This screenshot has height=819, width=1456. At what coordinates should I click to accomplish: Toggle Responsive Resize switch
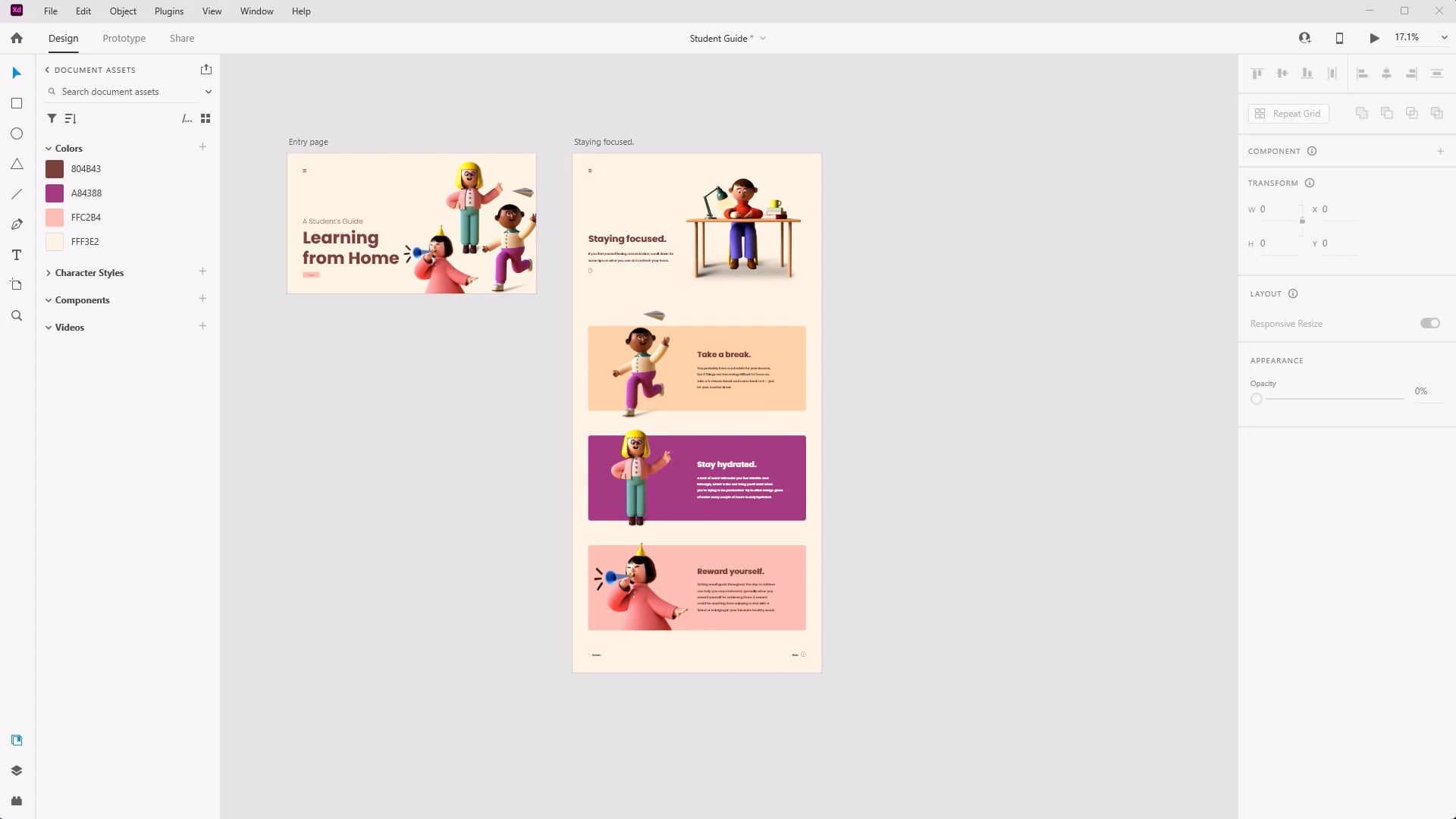[1429, 323]
